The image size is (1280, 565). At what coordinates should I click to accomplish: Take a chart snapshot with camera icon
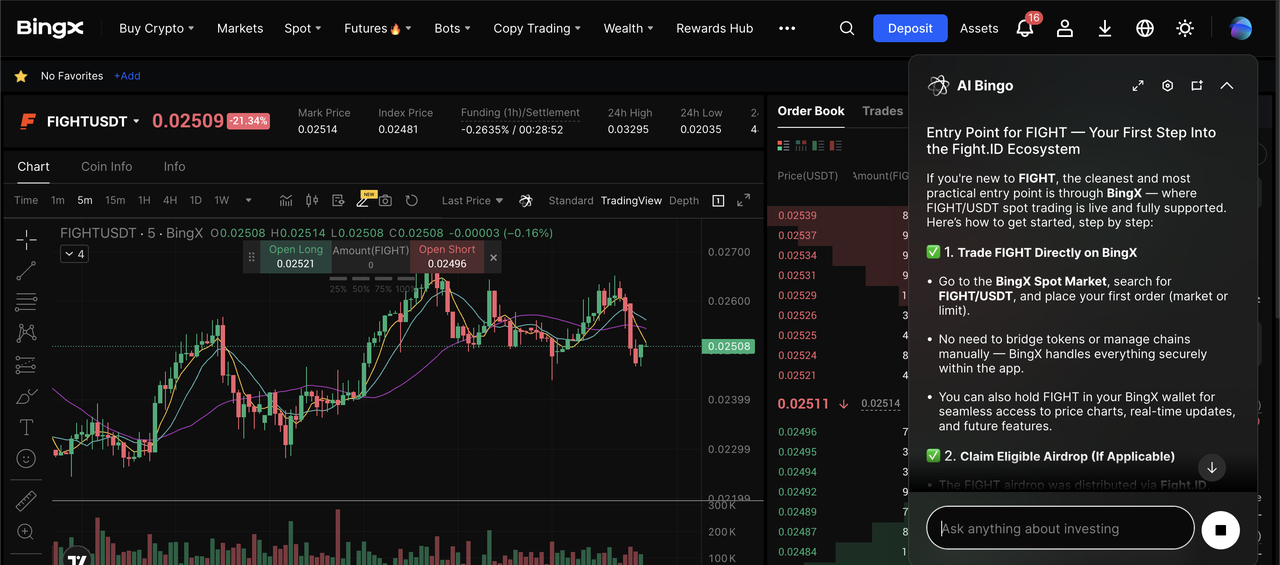385,201
